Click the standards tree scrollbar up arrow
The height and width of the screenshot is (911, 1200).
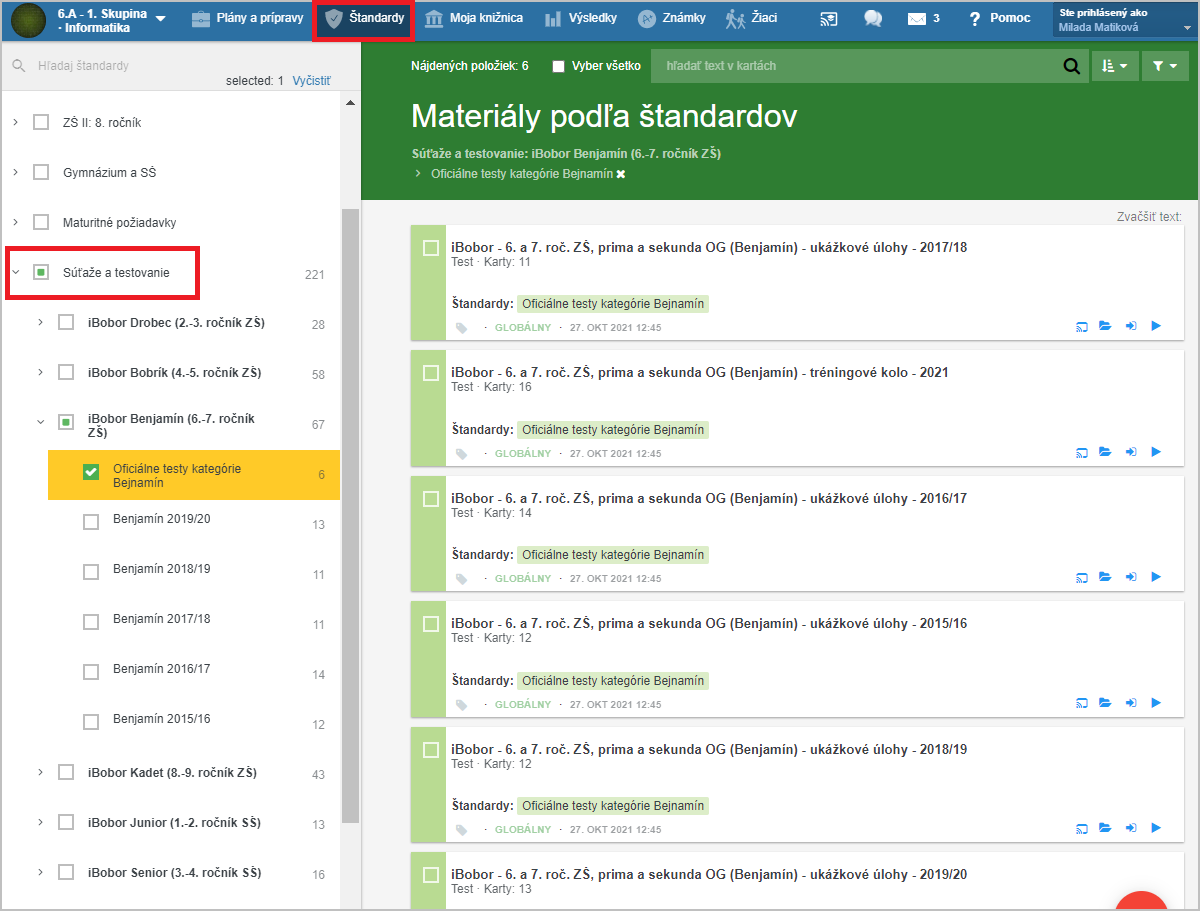350,103
